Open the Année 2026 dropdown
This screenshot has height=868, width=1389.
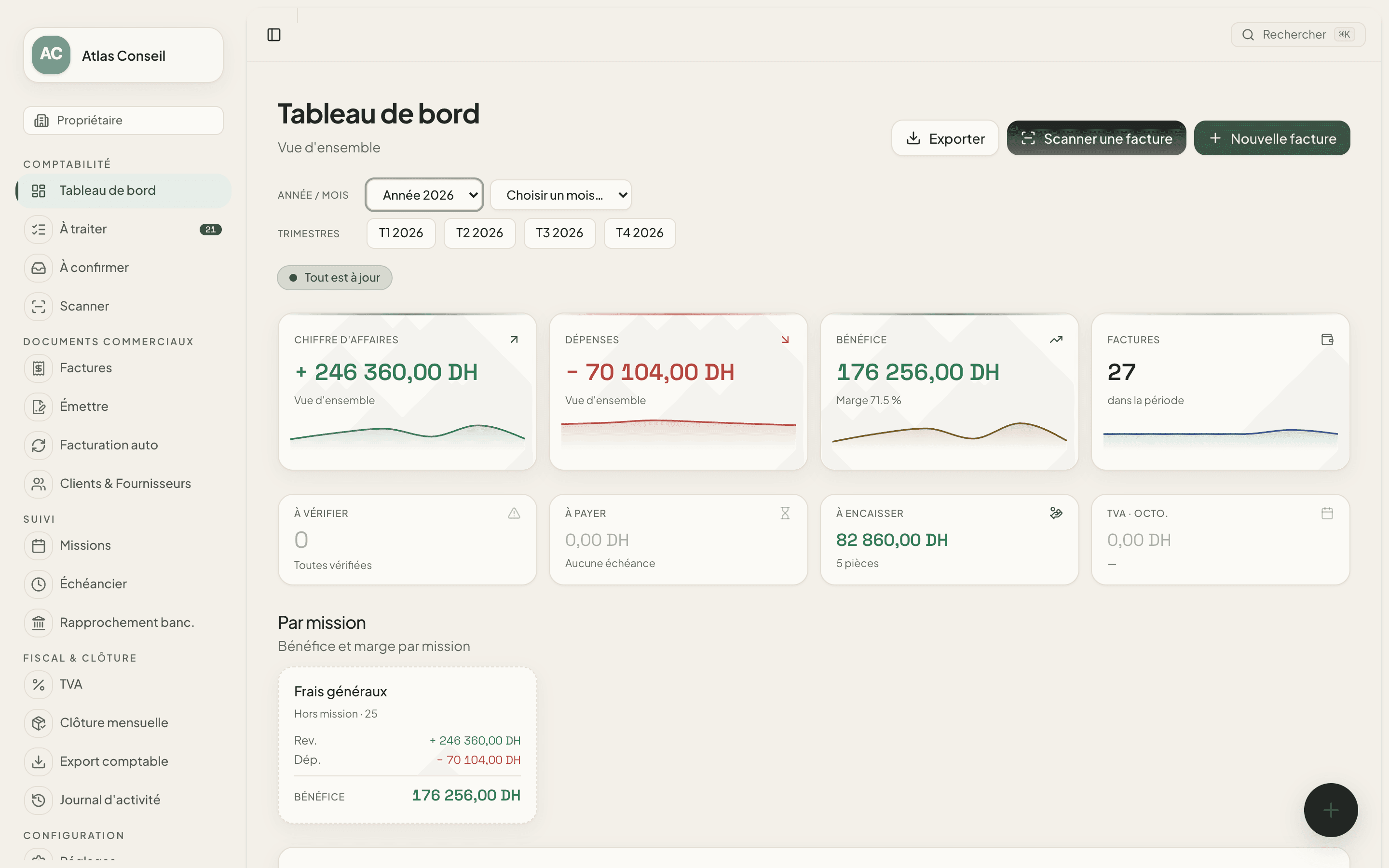point(424,195)
